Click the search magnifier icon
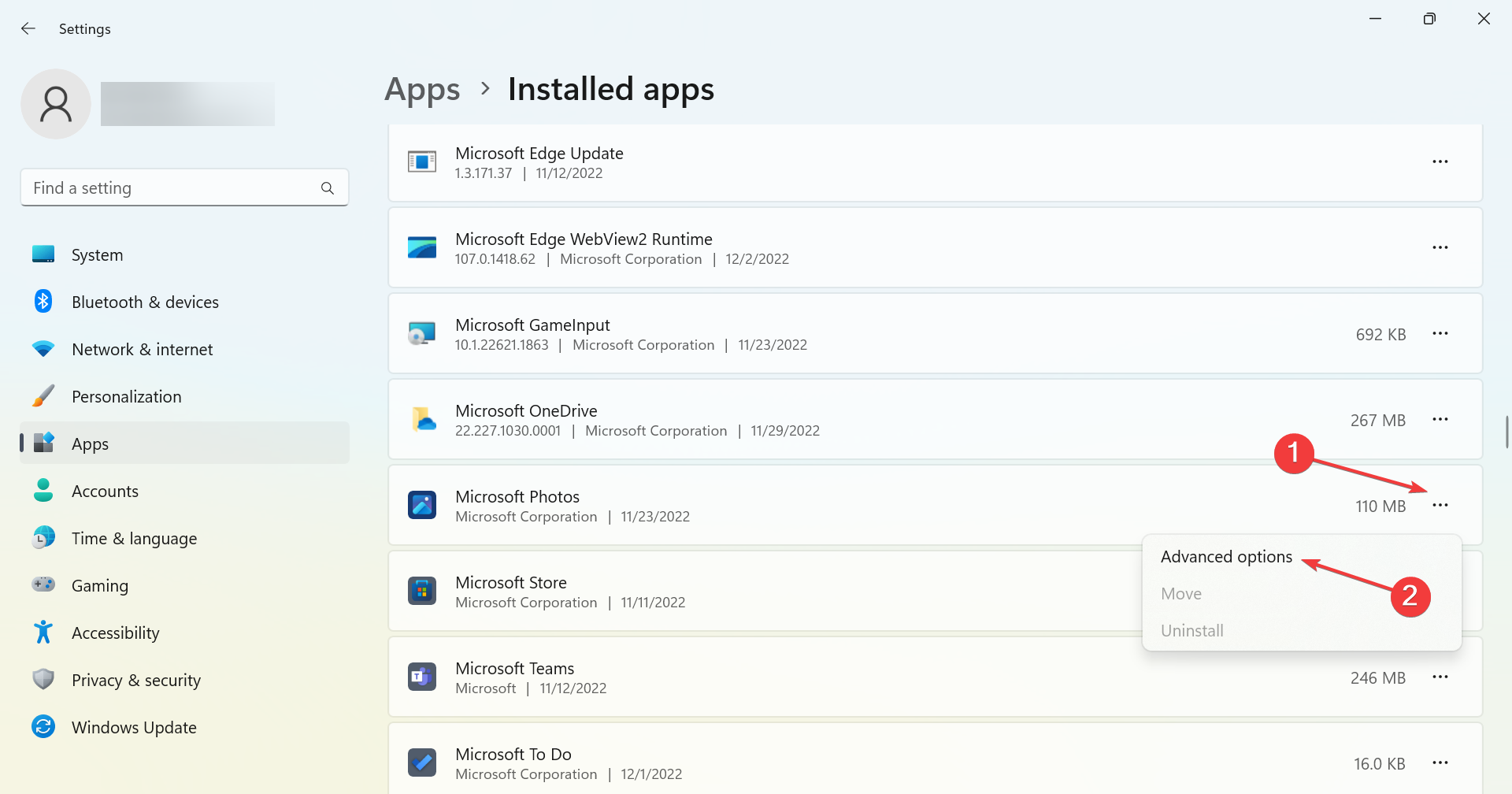 [x=328, y=188]
